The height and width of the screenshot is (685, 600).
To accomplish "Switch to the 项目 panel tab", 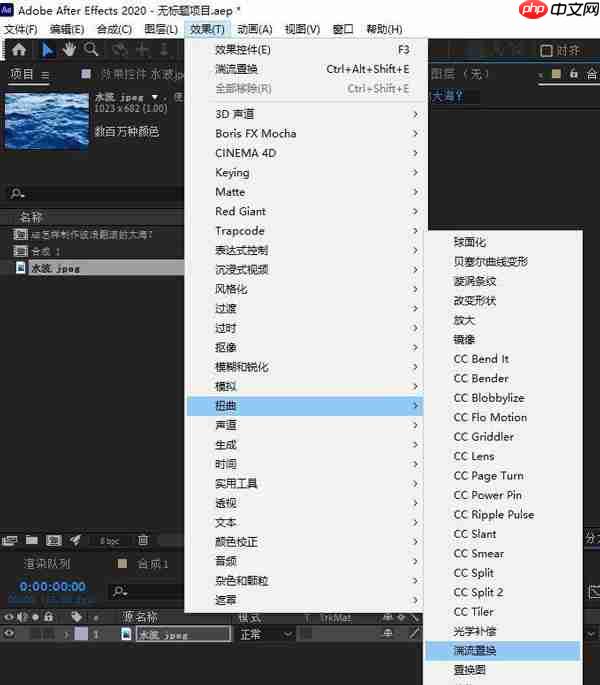I will click(21, 74).
